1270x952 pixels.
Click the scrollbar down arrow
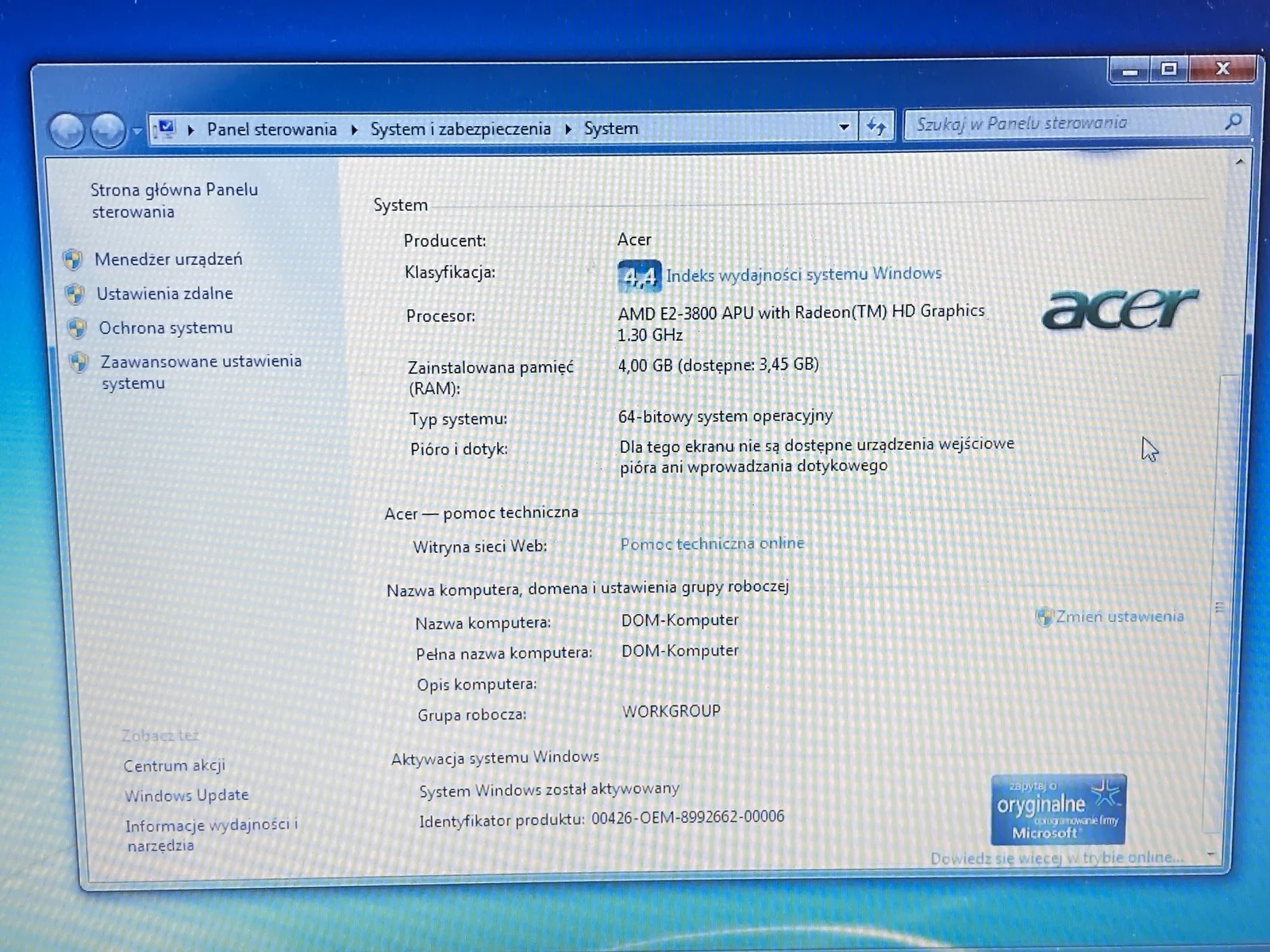[1211, 855]
